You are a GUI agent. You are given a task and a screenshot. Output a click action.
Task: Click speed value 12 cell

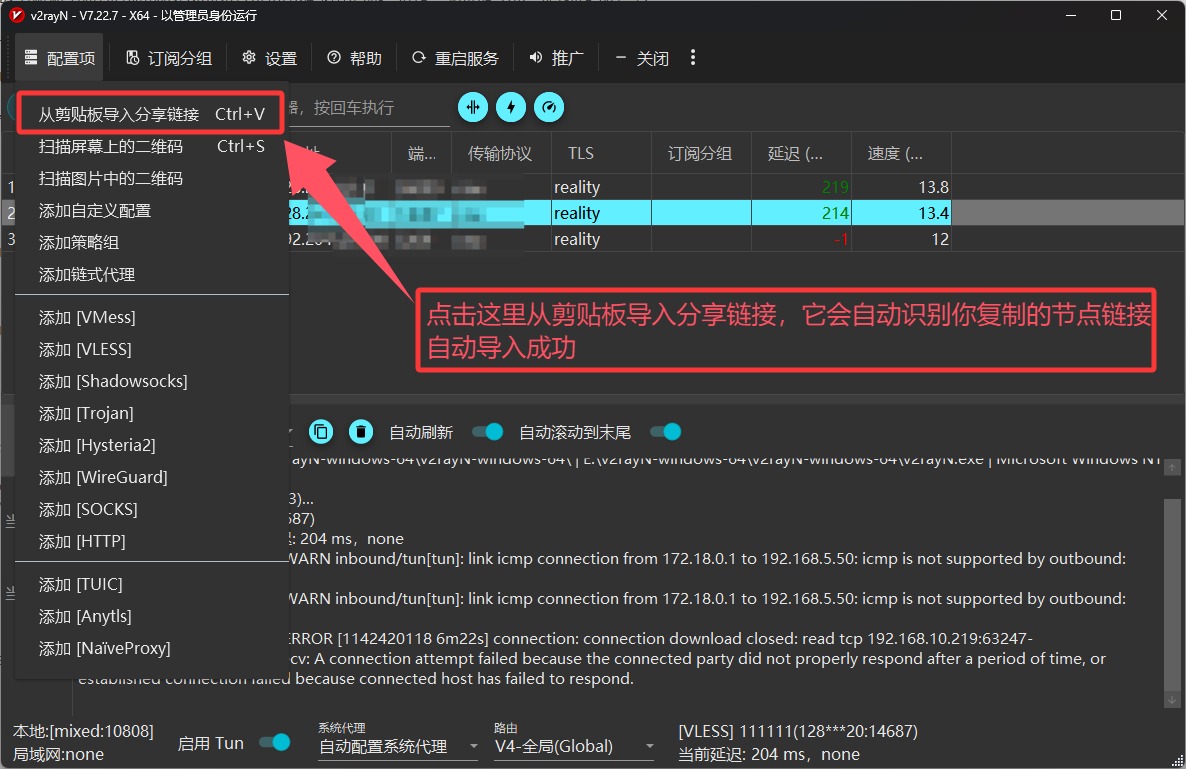coord(901,239)
